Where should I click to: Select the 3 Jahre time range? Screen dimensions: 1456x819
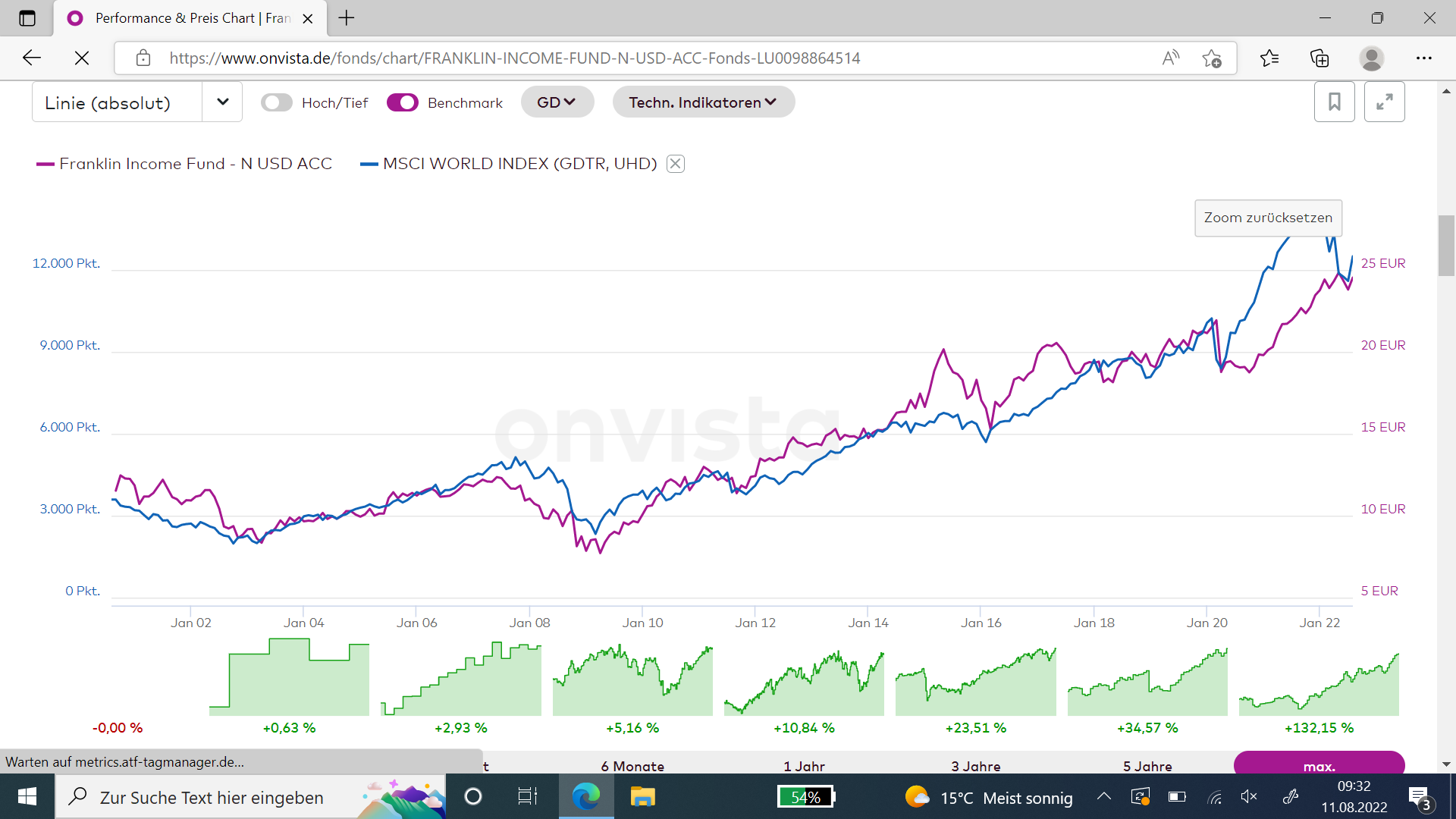975,766
